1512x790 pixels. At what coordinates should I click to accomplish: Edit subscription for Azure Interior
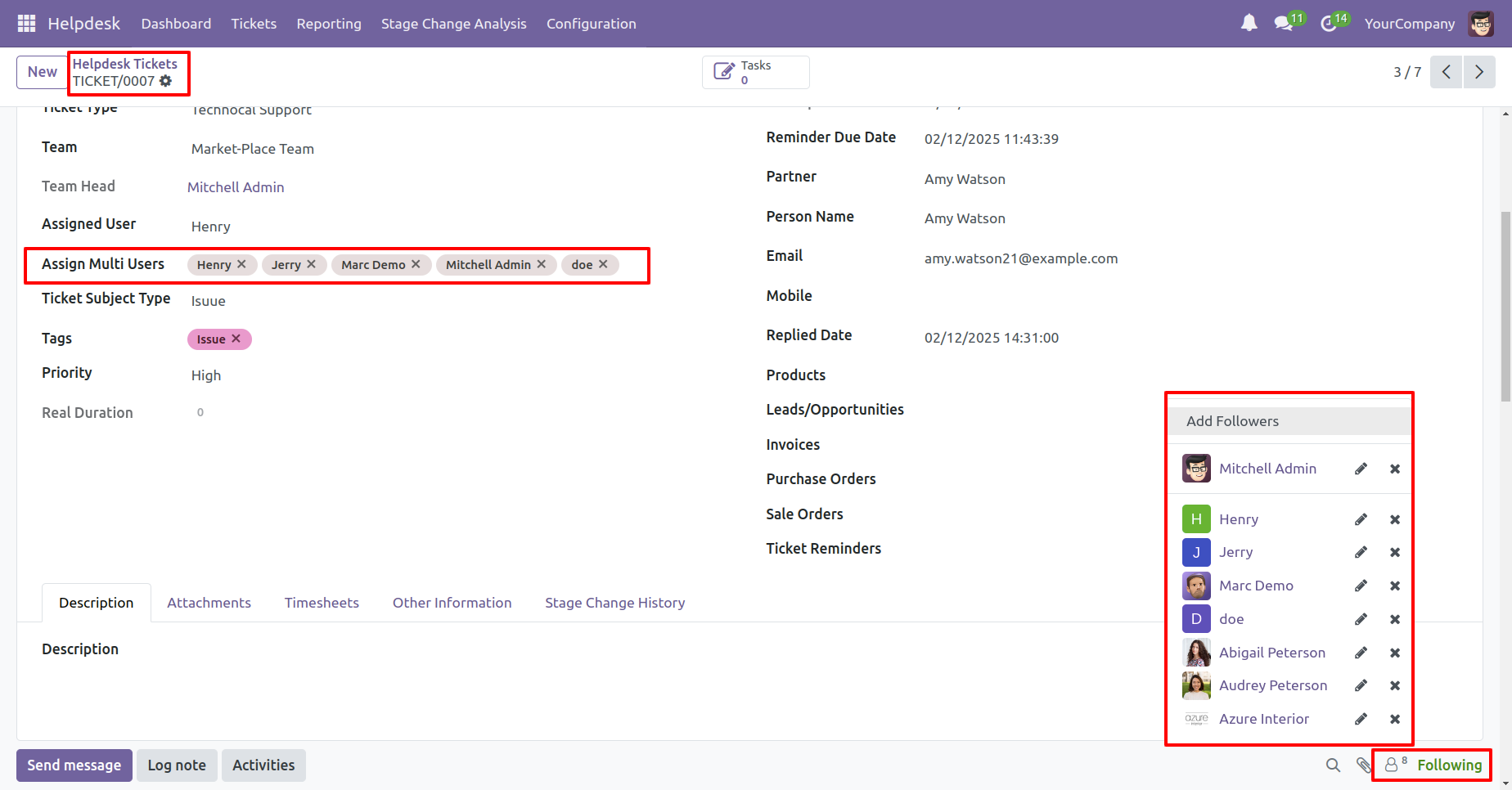coord(1361,719)
